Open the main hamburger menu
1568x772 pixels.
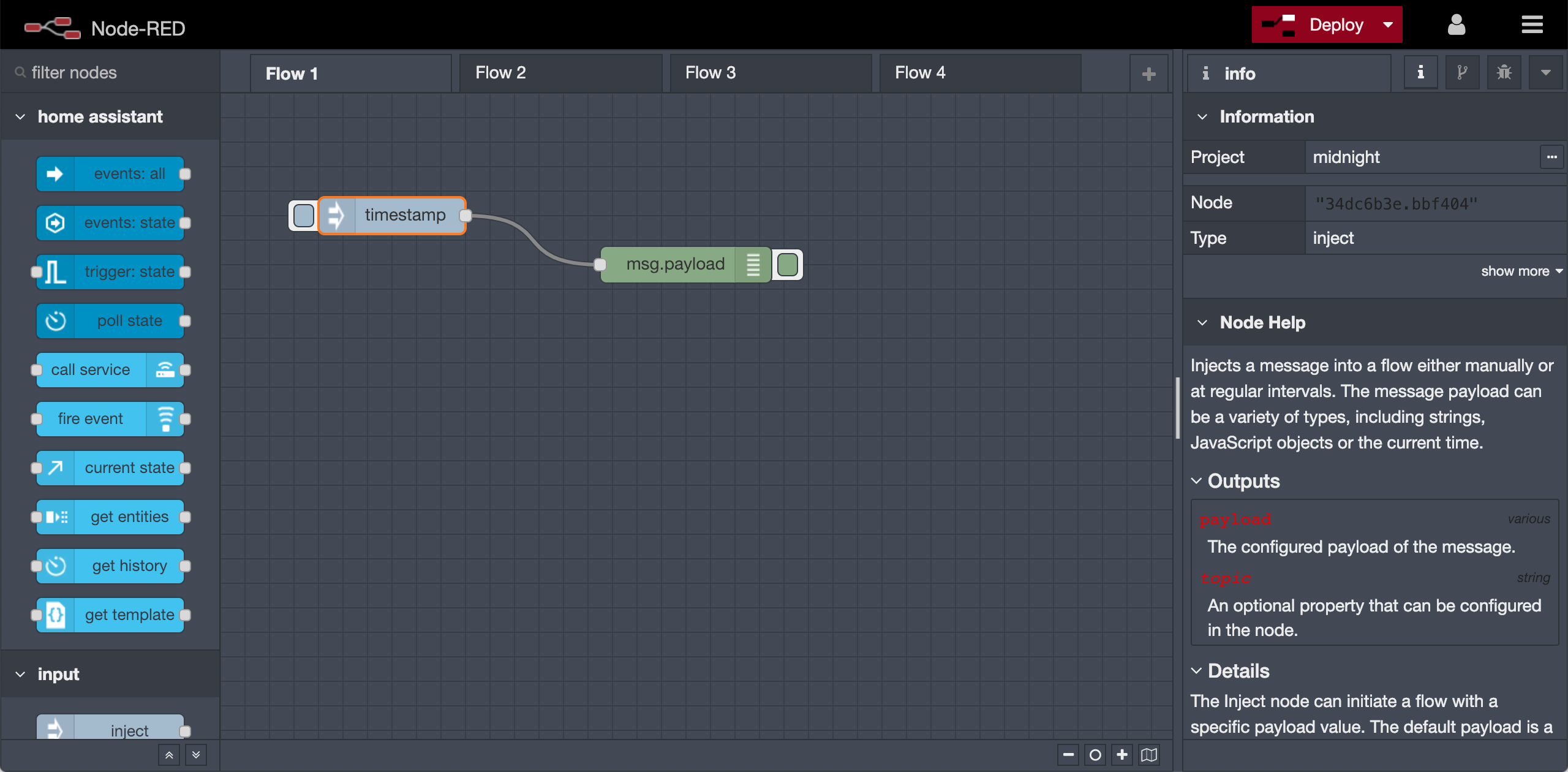(1532, 25)
